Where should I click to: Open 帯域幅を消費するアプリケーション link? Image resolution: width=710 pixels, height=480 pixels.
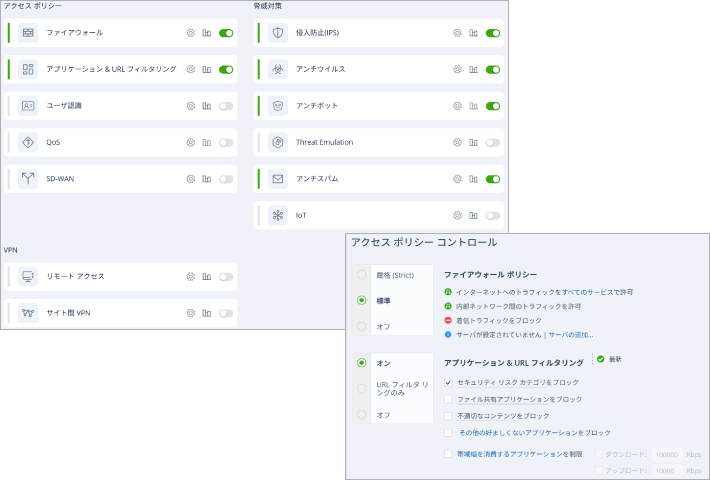point(510,454)
